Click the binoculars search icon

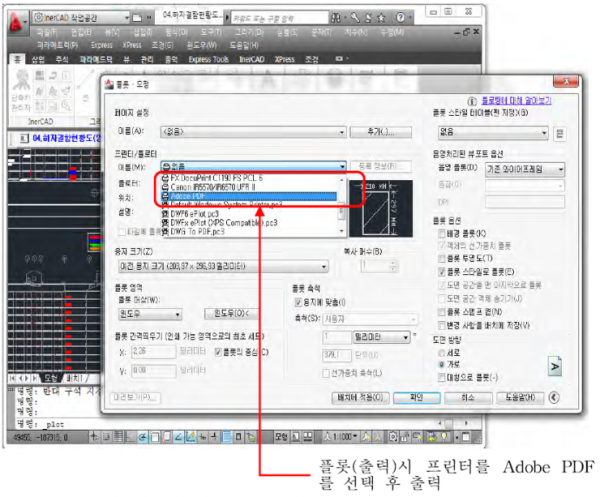(336, 18)
